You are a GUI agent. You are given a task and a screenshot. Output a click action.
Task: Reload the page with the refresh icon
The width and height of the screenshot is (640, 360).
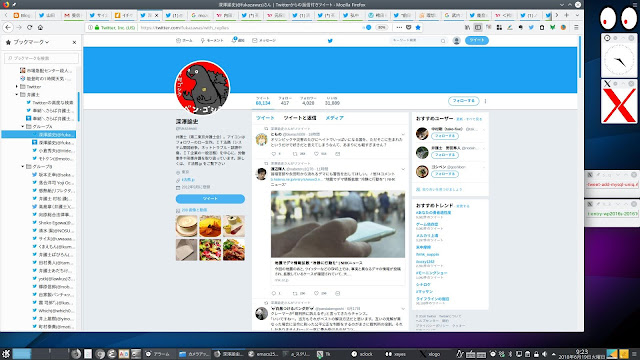29,27
